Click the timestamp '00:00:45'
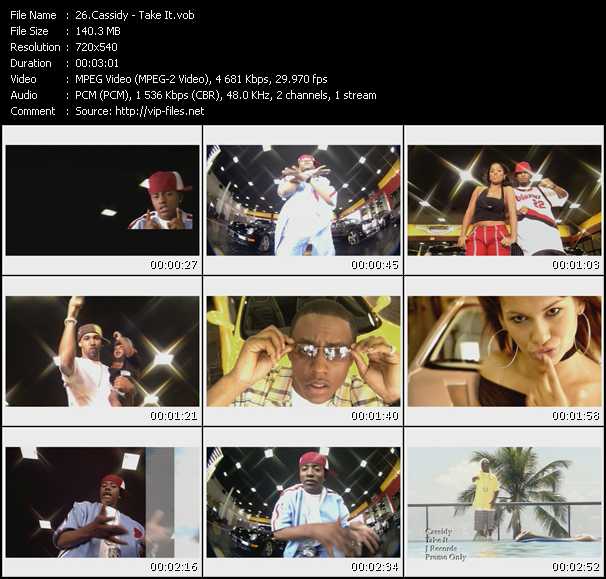Image resolution: width=606 pixels, height=579 pixels. [375, 265]
